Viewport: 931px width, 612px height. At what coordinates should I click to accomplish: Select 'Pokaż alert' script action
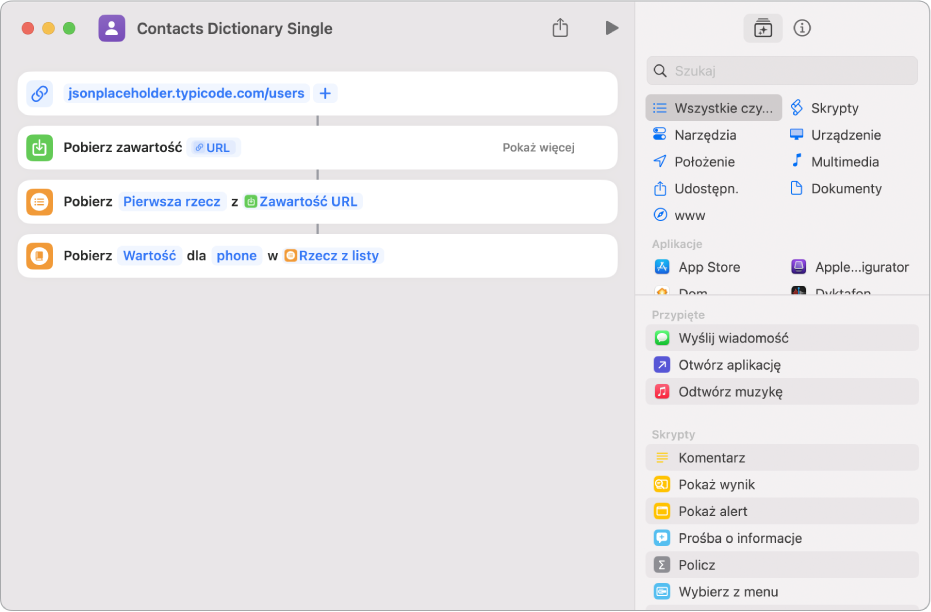[x=712, y=512]
